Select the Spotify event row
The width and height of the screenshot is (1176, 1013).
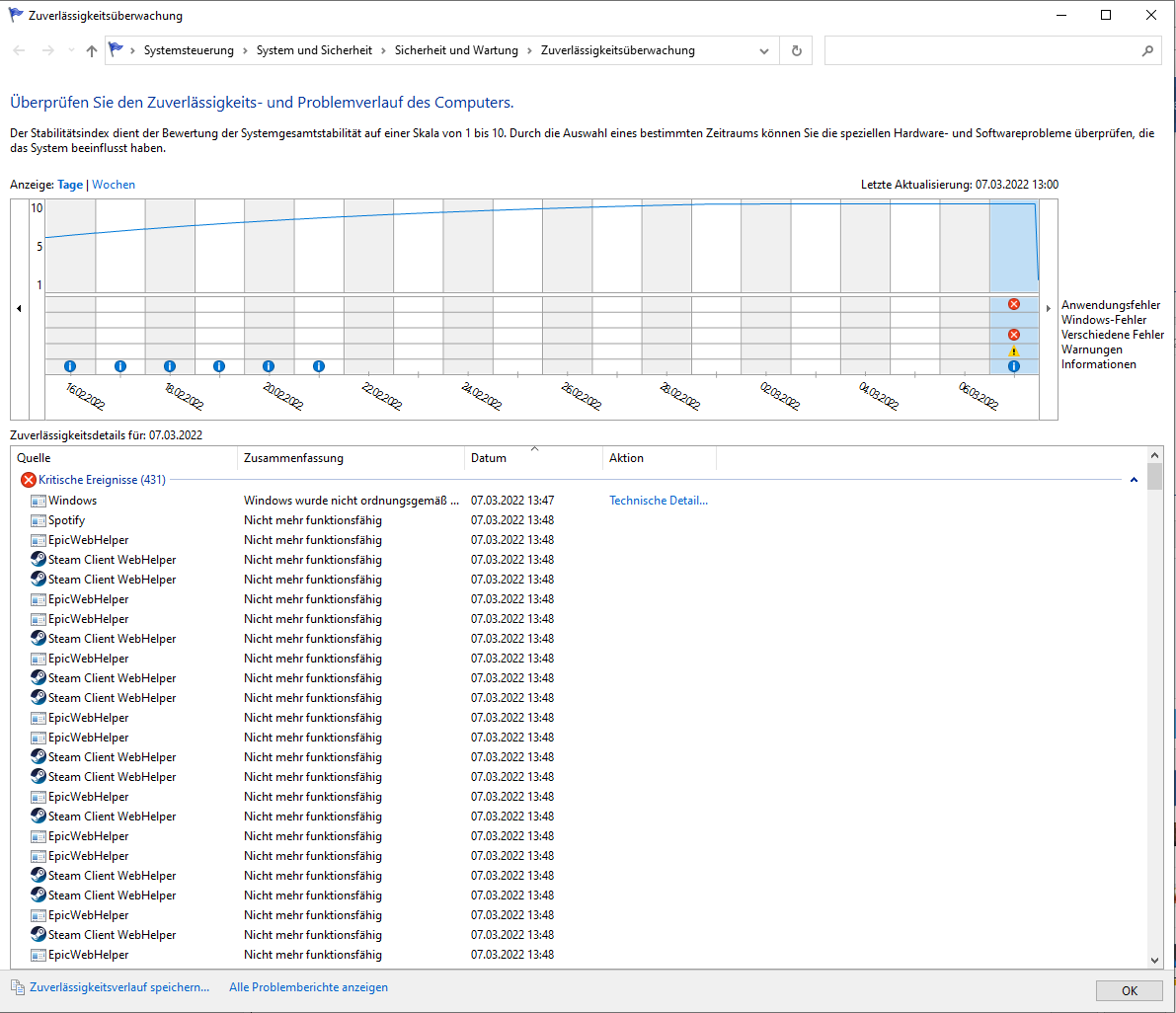578,520
